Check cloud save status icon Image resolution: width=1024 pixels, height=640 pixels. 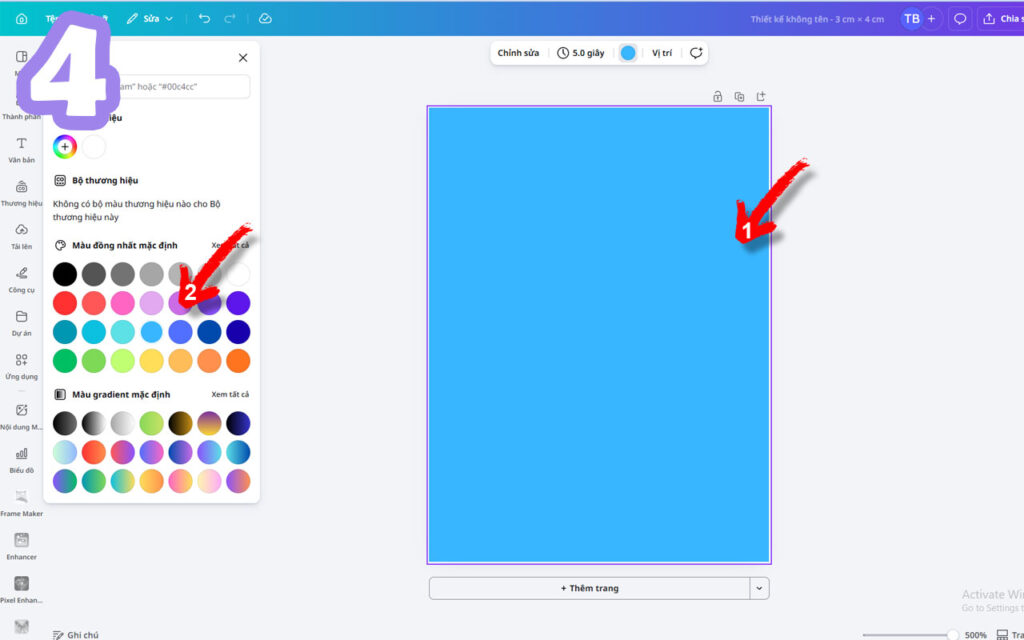pyautogui.click(x=265, y=19)
